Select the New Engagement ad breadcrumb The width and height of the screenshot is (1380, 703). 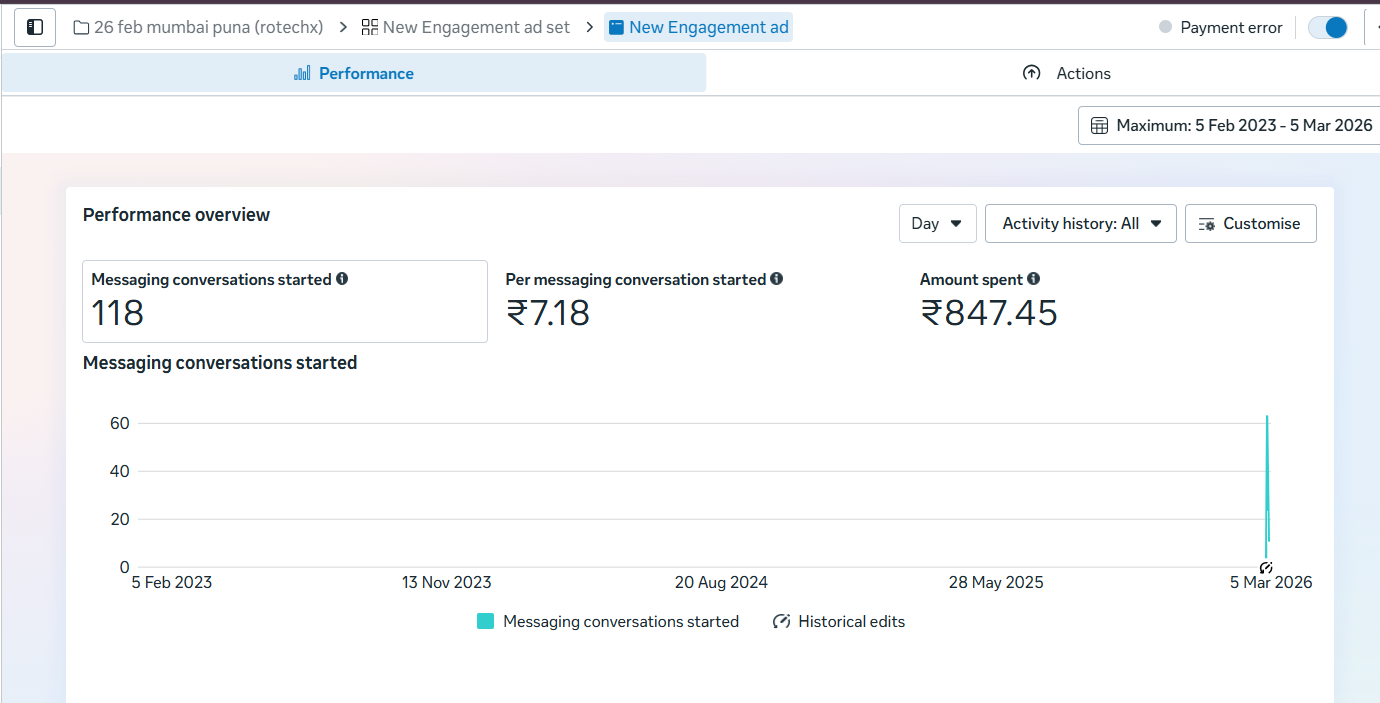pos(698,27)
